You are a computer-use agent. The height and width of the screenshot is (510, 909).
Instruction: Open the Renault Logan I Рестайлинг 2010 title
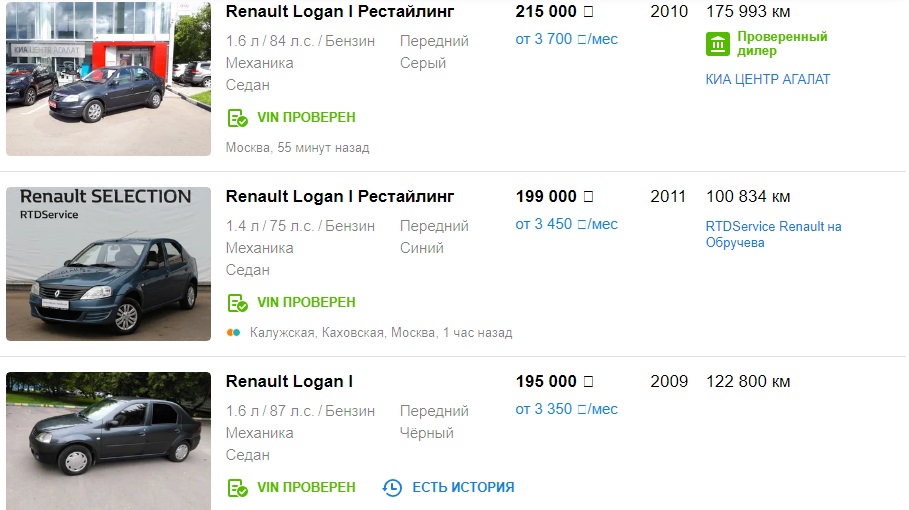coord(340,12)
